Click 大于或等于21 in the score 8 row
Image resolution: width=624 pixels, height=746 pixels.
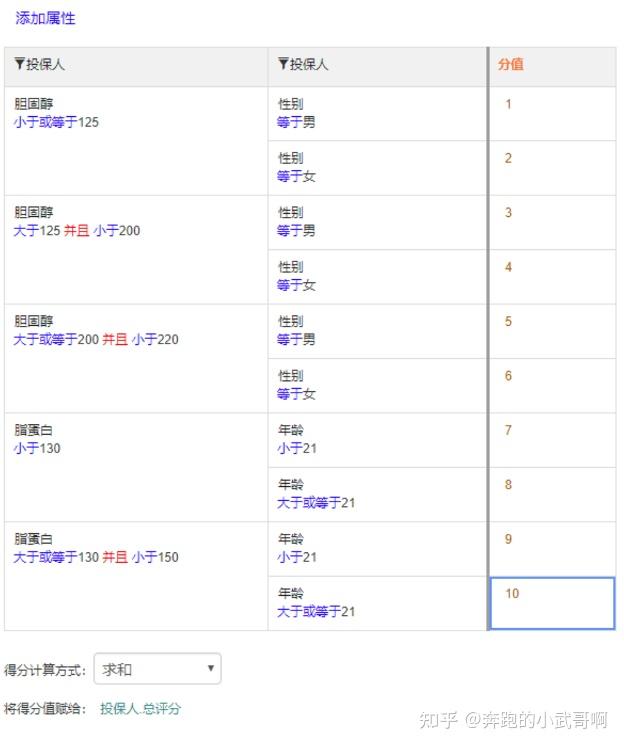click(x=316, y=503)
